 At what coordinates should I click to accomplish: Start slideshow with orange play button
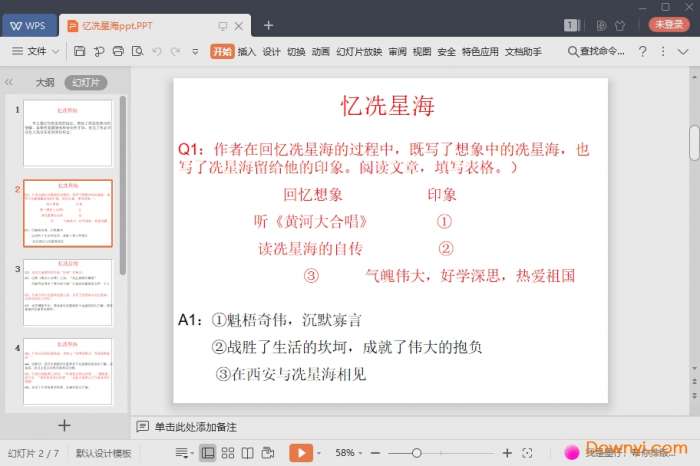point(301,453)
